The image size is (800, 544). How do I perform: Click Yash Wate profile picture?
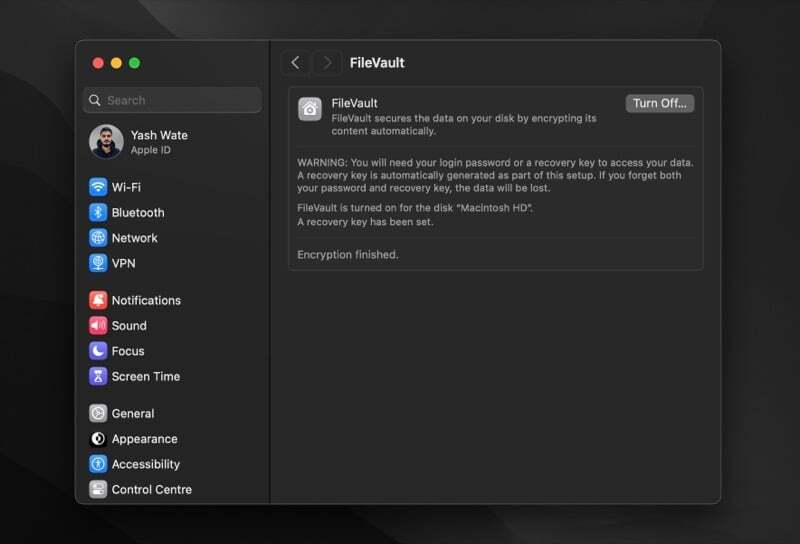(x=106, y=142)
